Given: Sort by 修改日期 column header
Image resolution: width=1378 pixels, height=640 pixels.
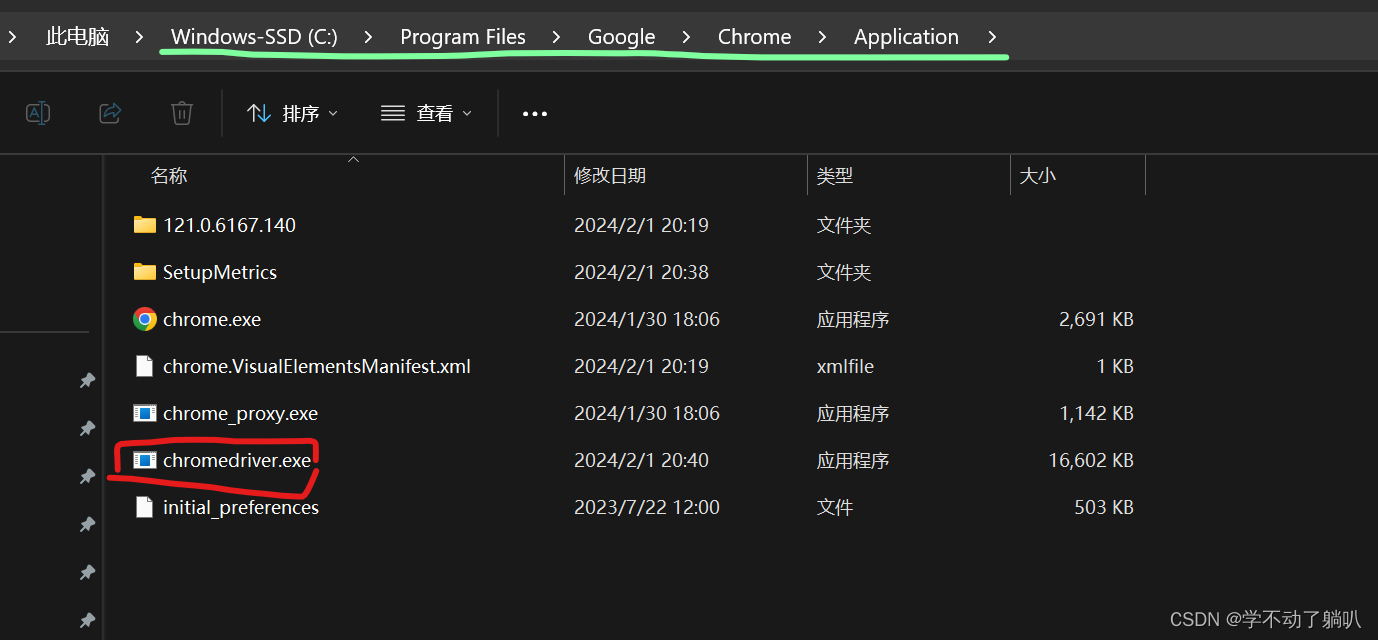Looking at the screenshot, I should [x=610, y=176].
